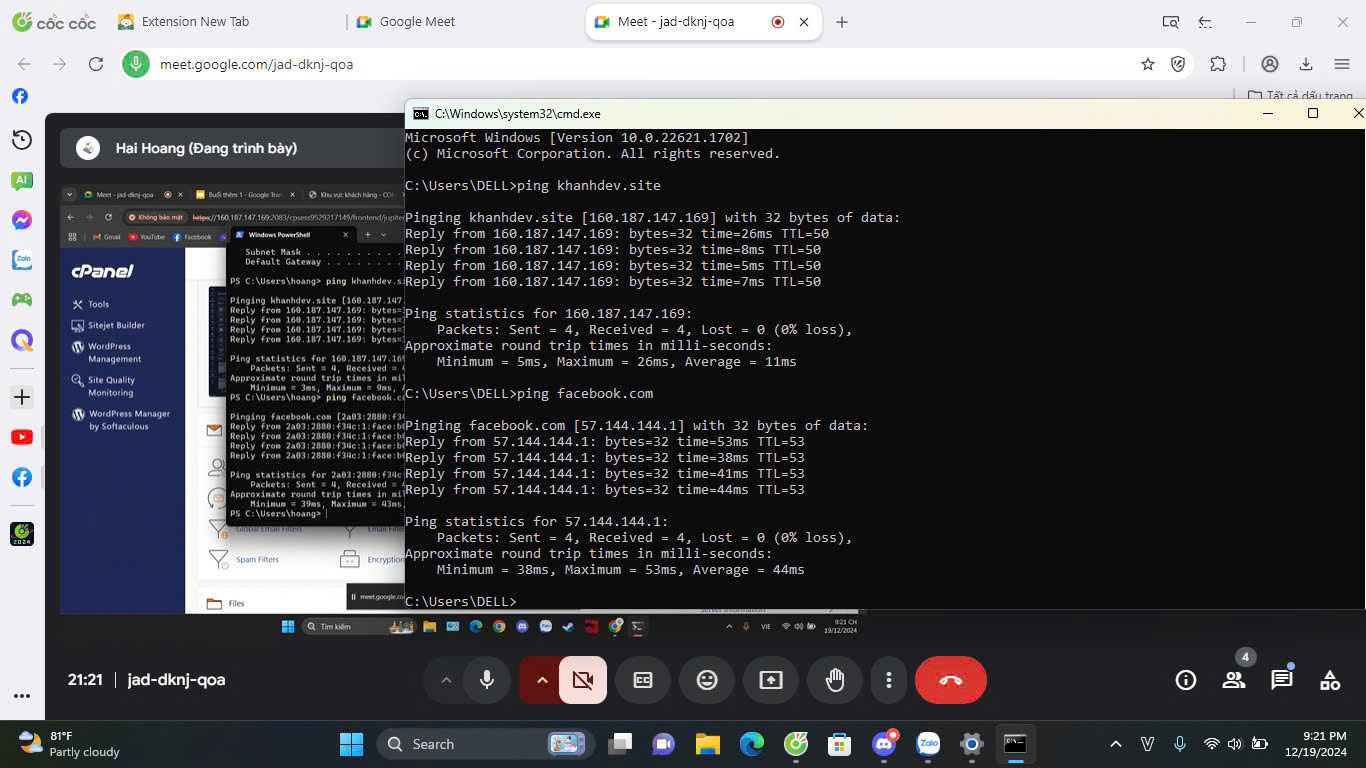Open the Cốc Cốc main hamburger menu

click(1342, 64)
